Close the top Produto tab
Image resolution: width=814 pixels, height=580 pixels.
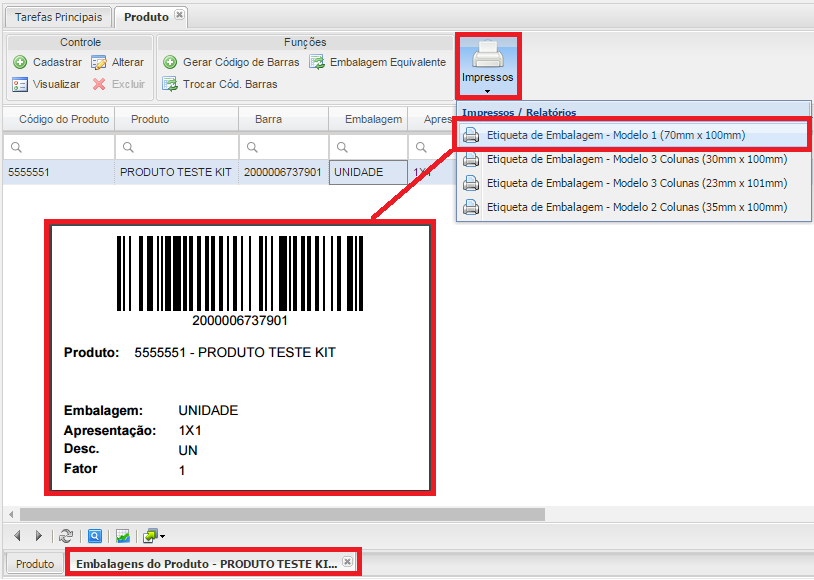click(x=179, y=15)
